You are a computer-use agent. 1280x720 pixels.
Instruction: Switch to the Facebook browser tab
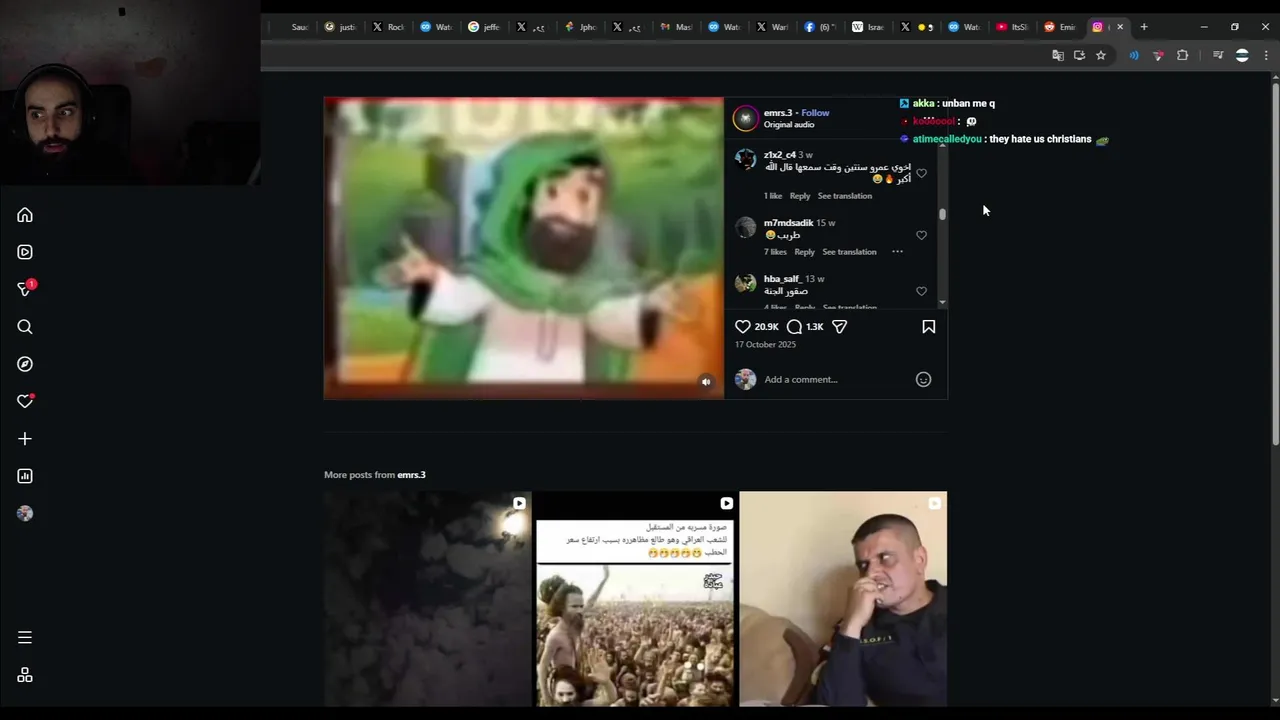pyautogui.click(x=820, y=27)
